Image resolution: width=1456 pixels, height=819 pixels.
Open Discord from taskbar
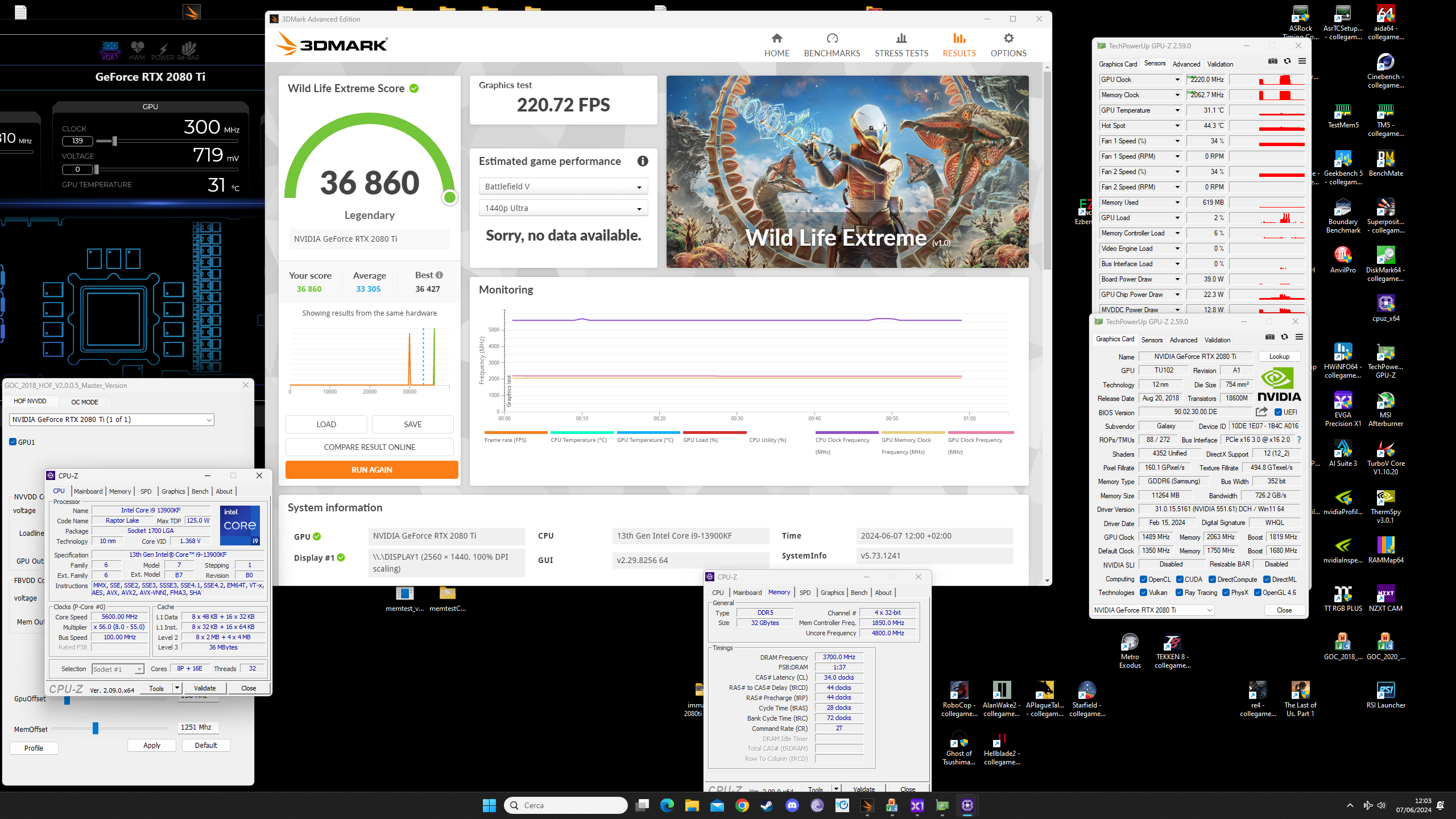pyautogui.click(x=792, y=805)
